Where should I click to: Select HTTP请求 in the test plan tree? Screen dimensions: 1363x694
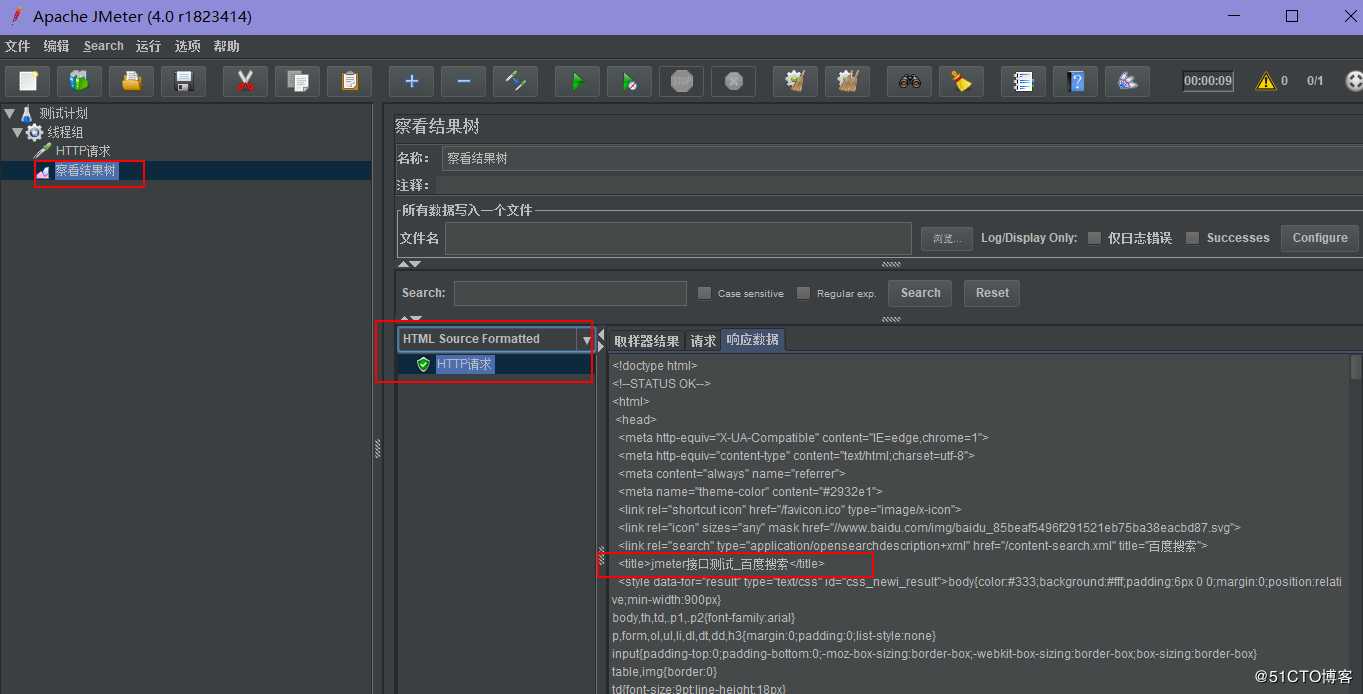point(83,151)
